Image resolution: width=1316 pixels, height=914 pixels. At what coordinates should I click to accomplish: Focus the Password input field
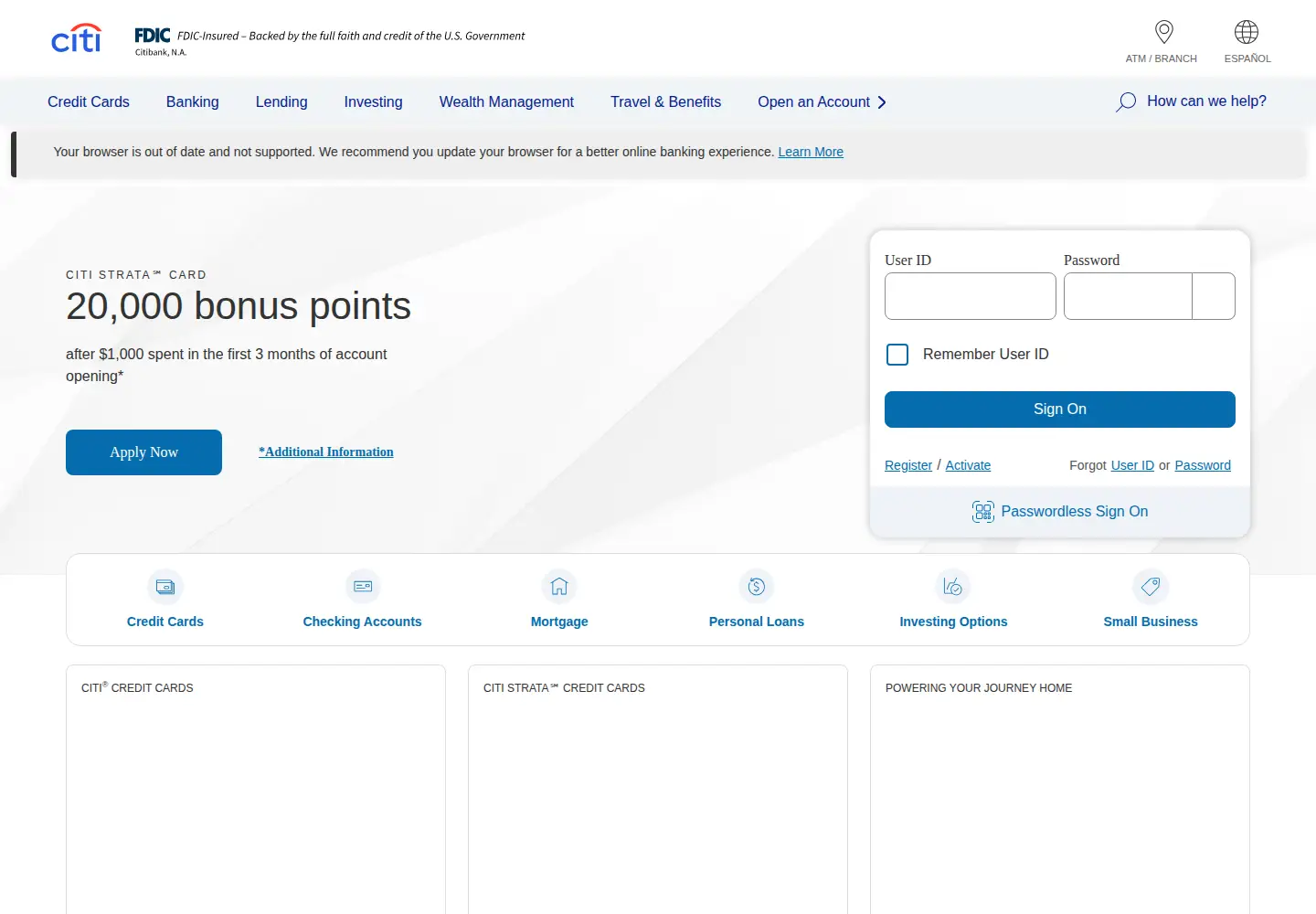[1128, 296]
